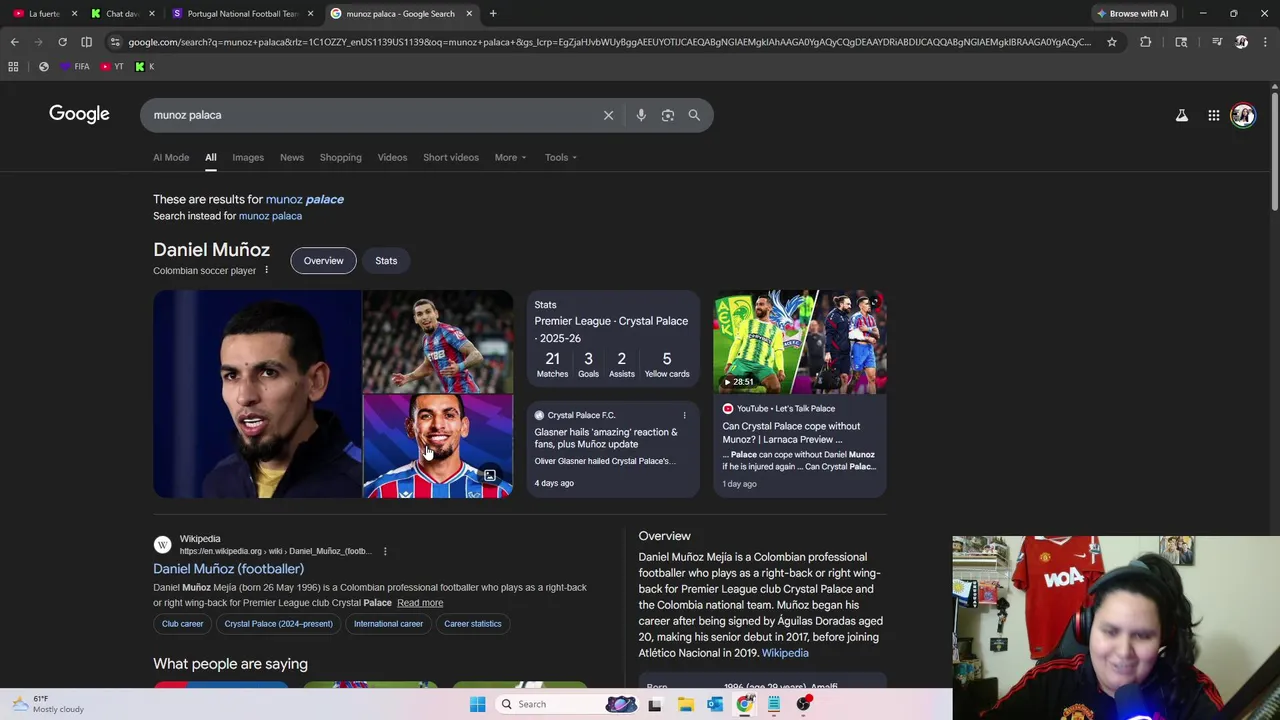Switch to the AI Mode tab
This screenshot has width=1280, height=720.
(171, 157)
